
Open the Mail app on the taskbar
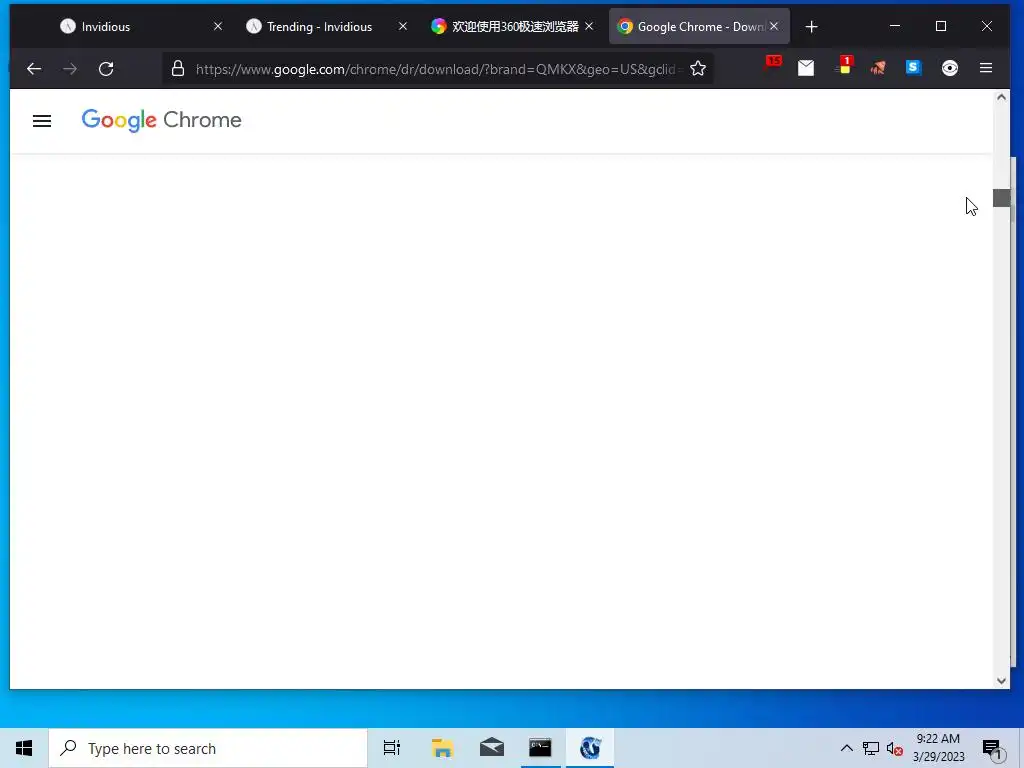[492, 748]
